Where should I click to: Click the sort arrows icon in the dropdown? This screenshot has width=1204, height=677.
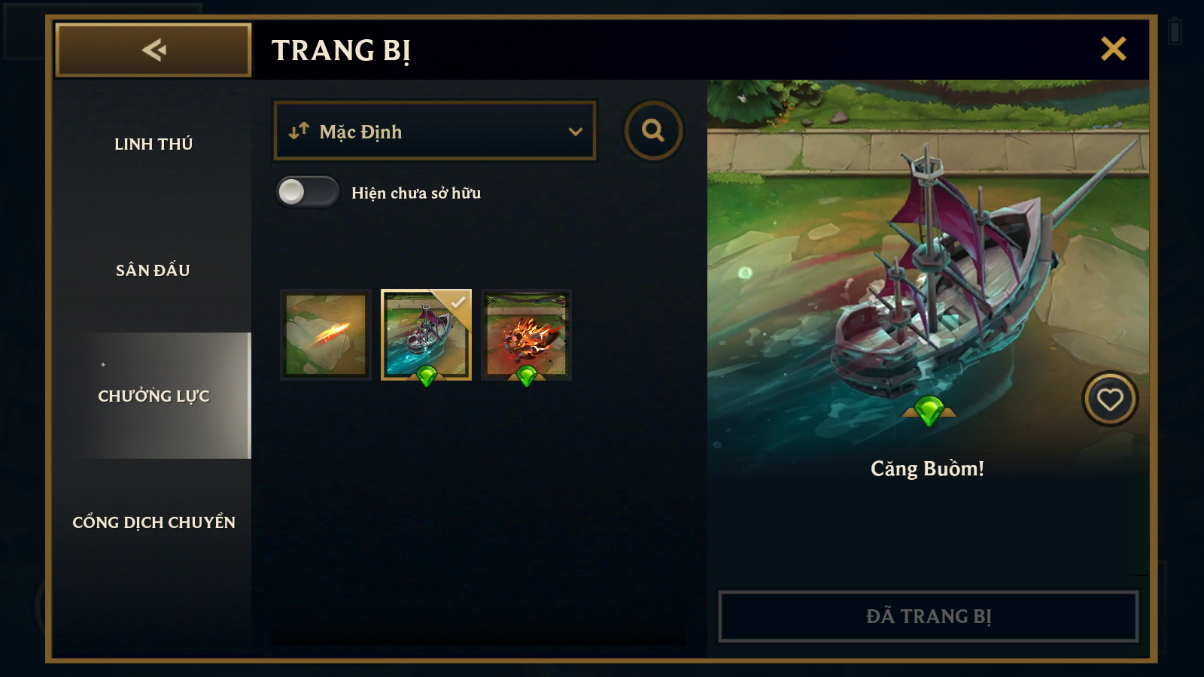coord(298,131)
